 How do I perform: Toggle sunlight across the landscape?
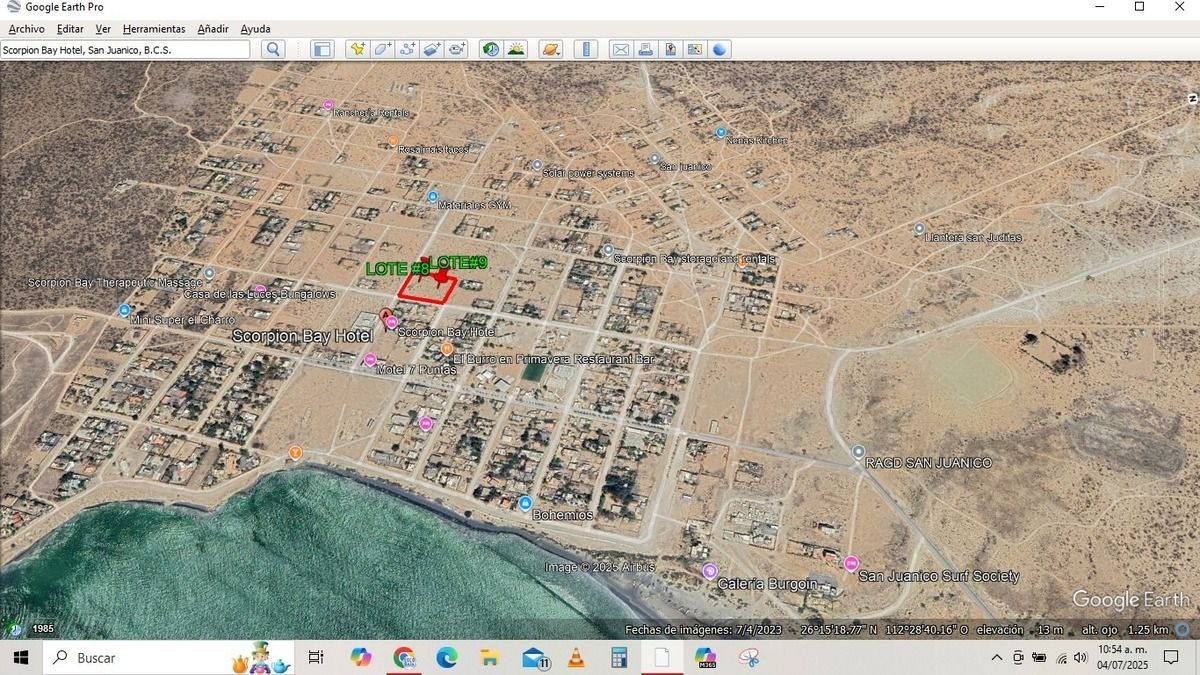coord(516,49)
